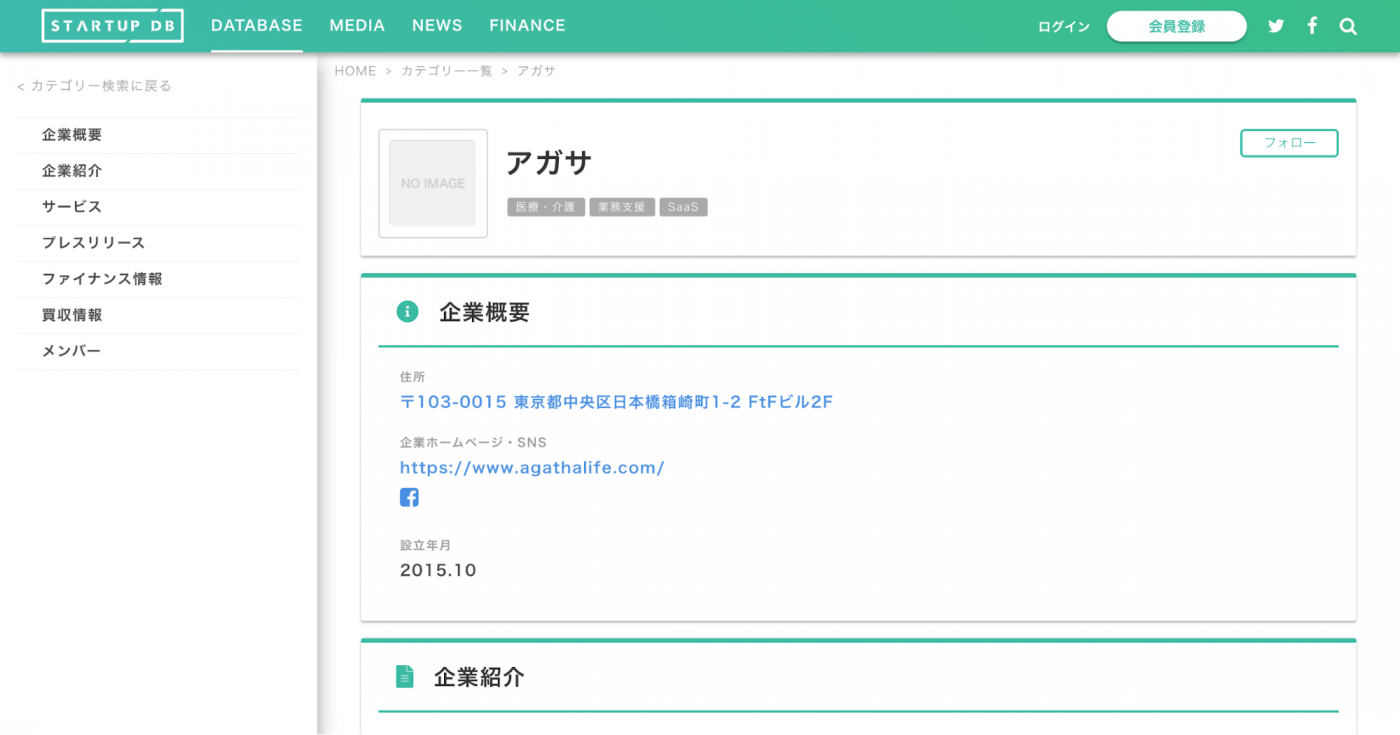Click the SaaS category tag
This screenshot has width=1400, height=735.
[683, 206]
